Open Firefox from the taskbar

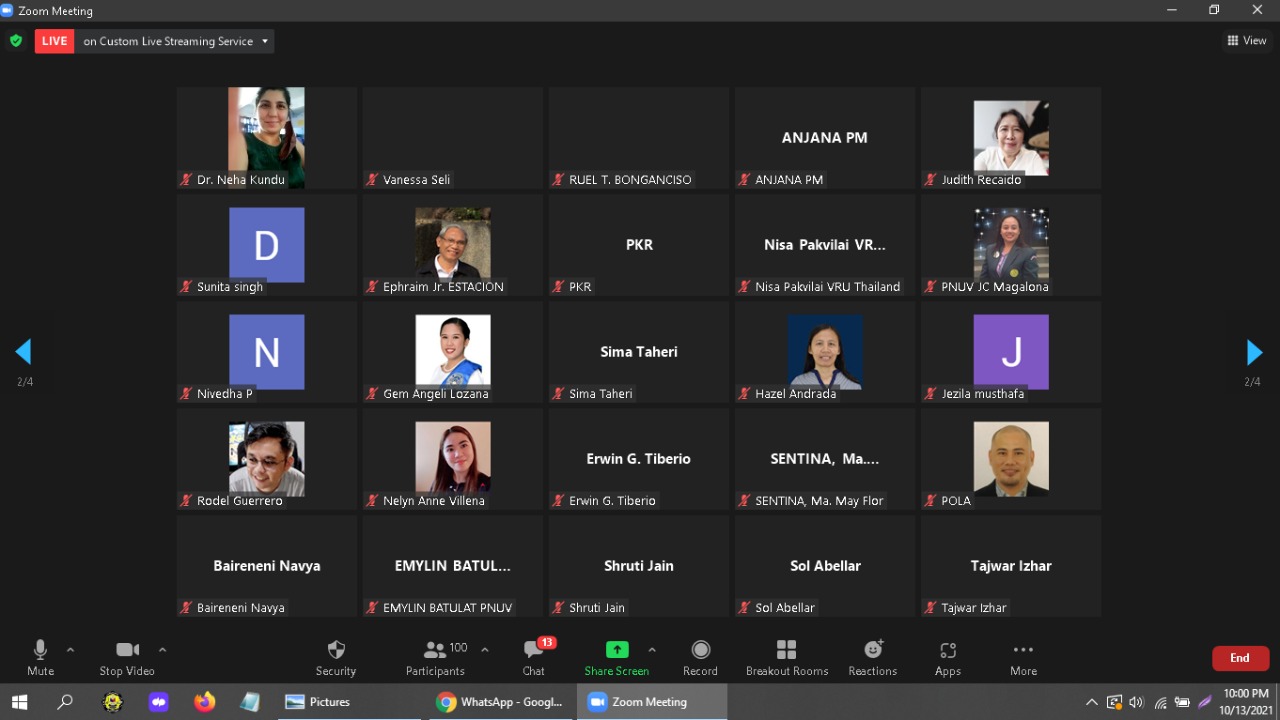(205, 702)
